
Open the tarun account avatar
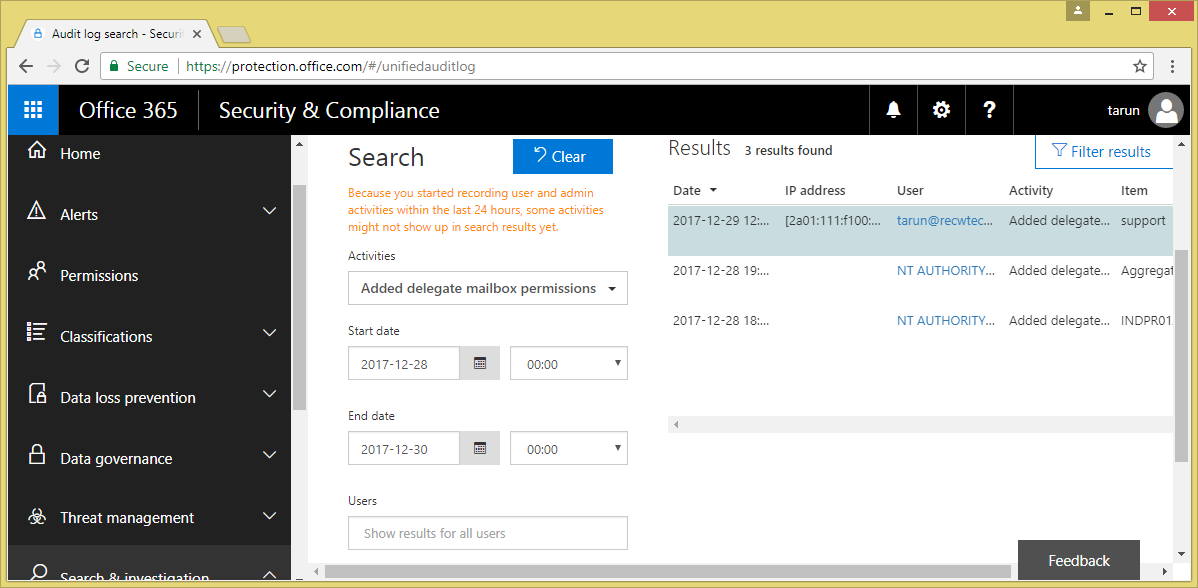point(1166,110)
